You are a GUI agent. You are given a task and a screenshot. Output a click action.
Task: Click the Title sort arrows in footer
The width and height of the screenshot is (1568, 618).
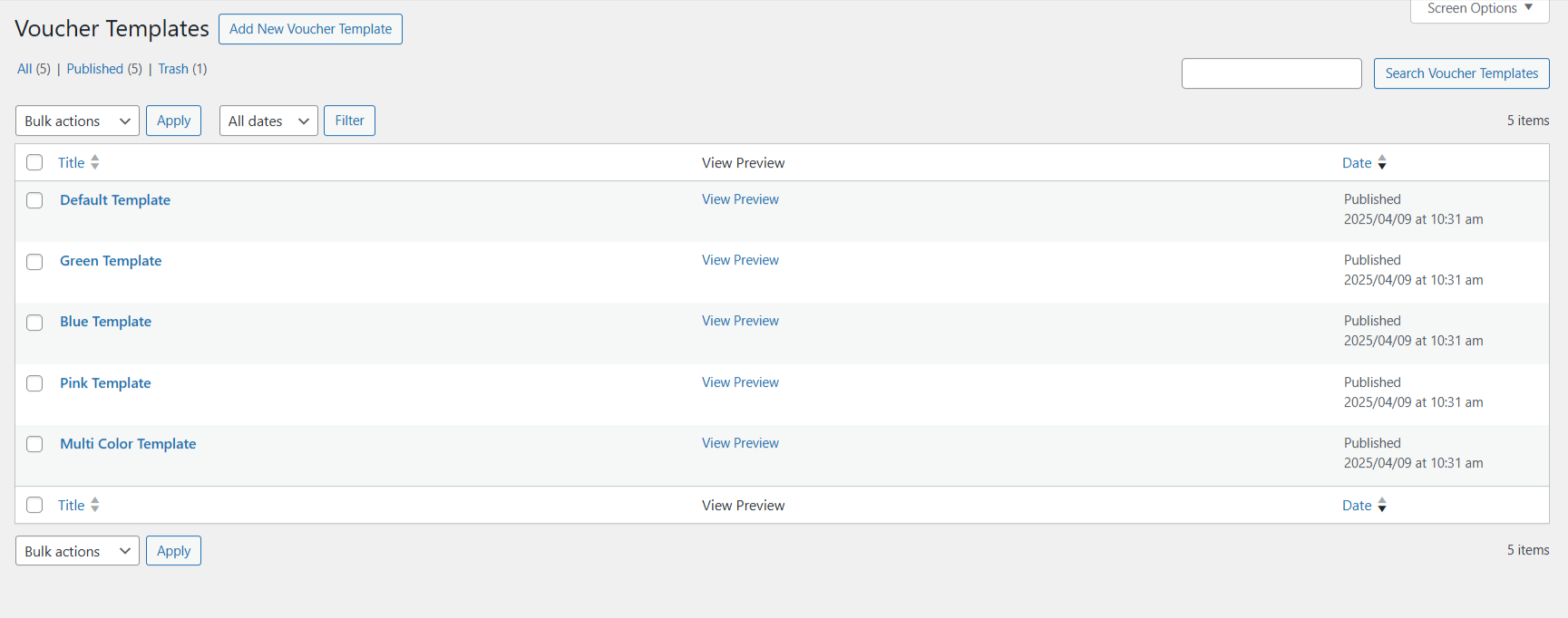(x=95, y=506)
